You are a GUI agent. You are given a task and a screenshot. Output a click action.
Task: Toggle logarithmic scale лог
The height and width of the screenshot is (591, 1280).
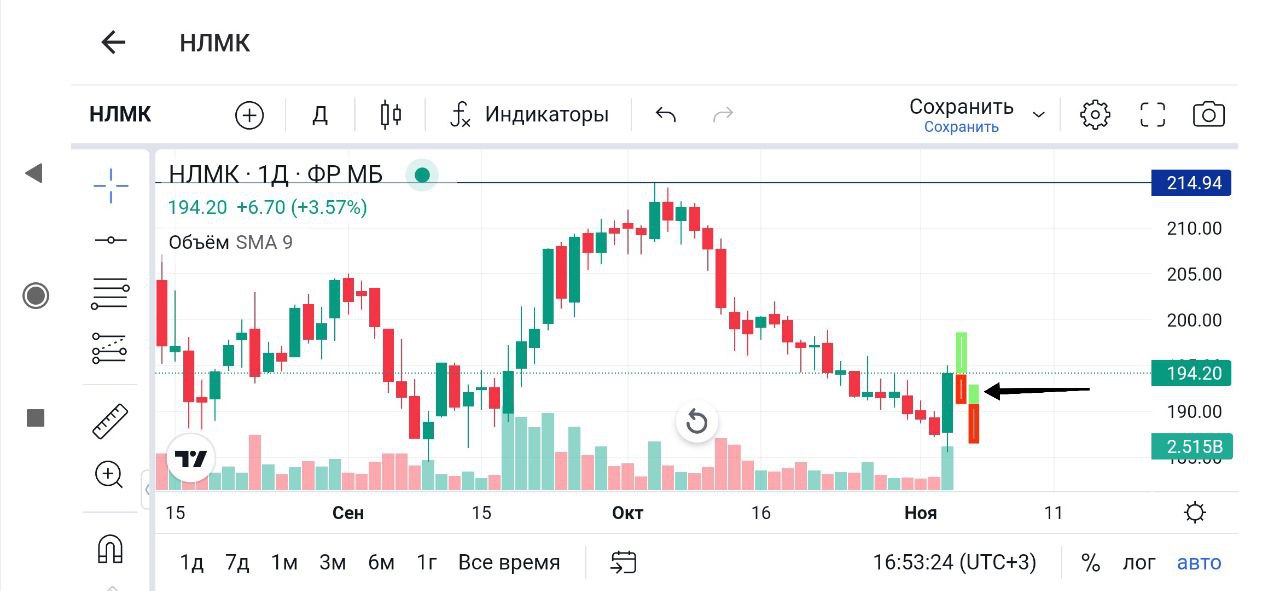point(1139,562)
